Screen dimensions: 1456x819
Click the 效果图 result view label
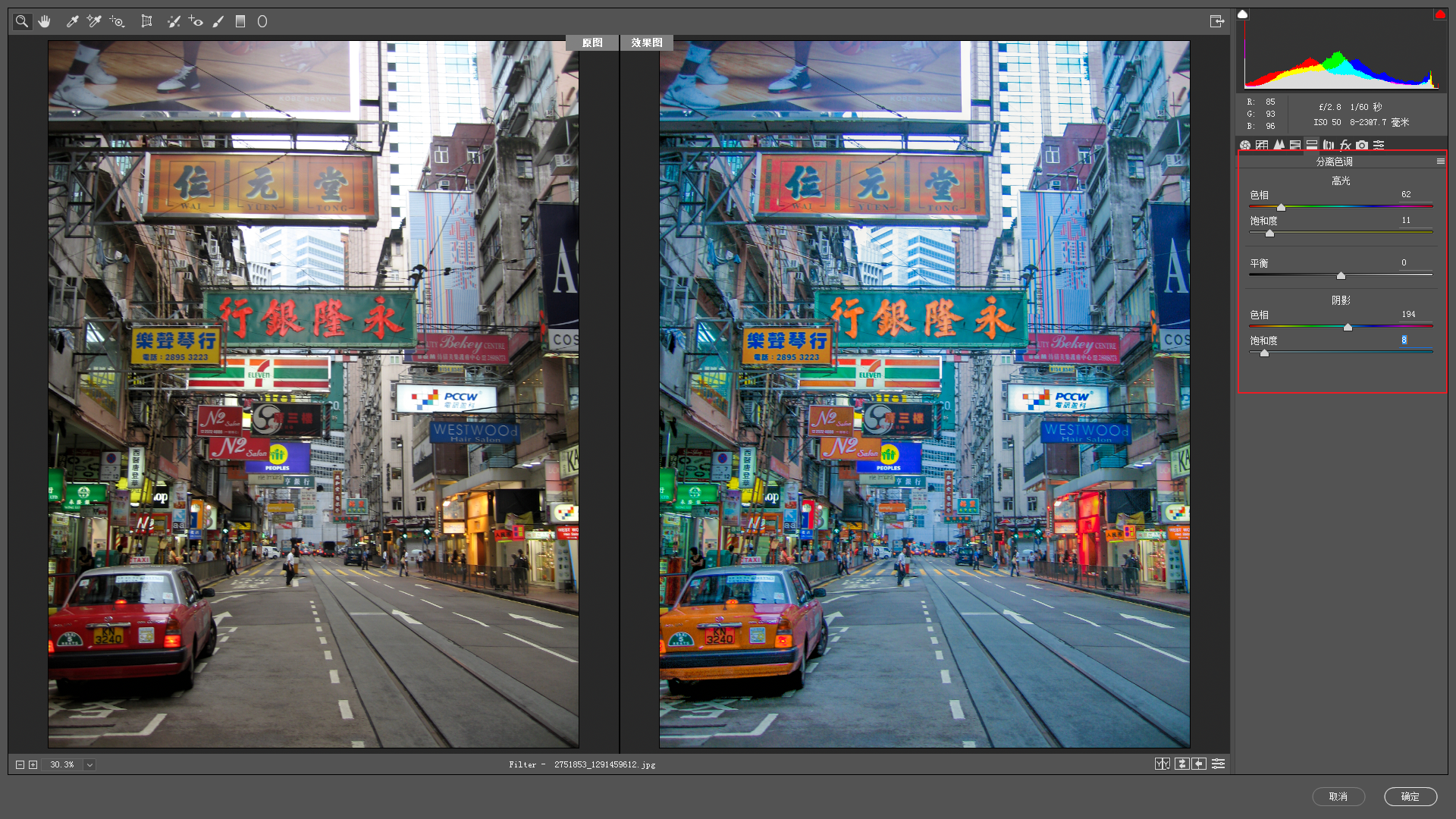pos(647,42)
